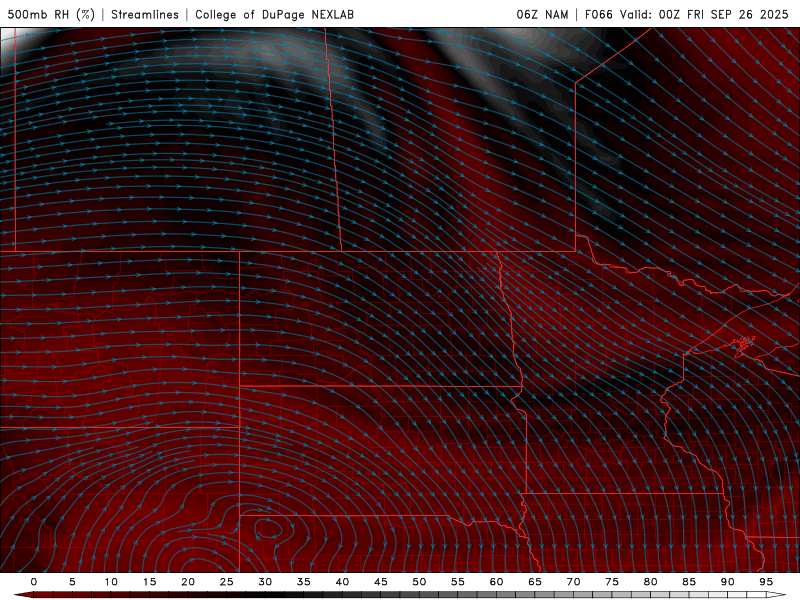
Task: Click the '06Z NAM' model run label
Action: coord(542,14)
